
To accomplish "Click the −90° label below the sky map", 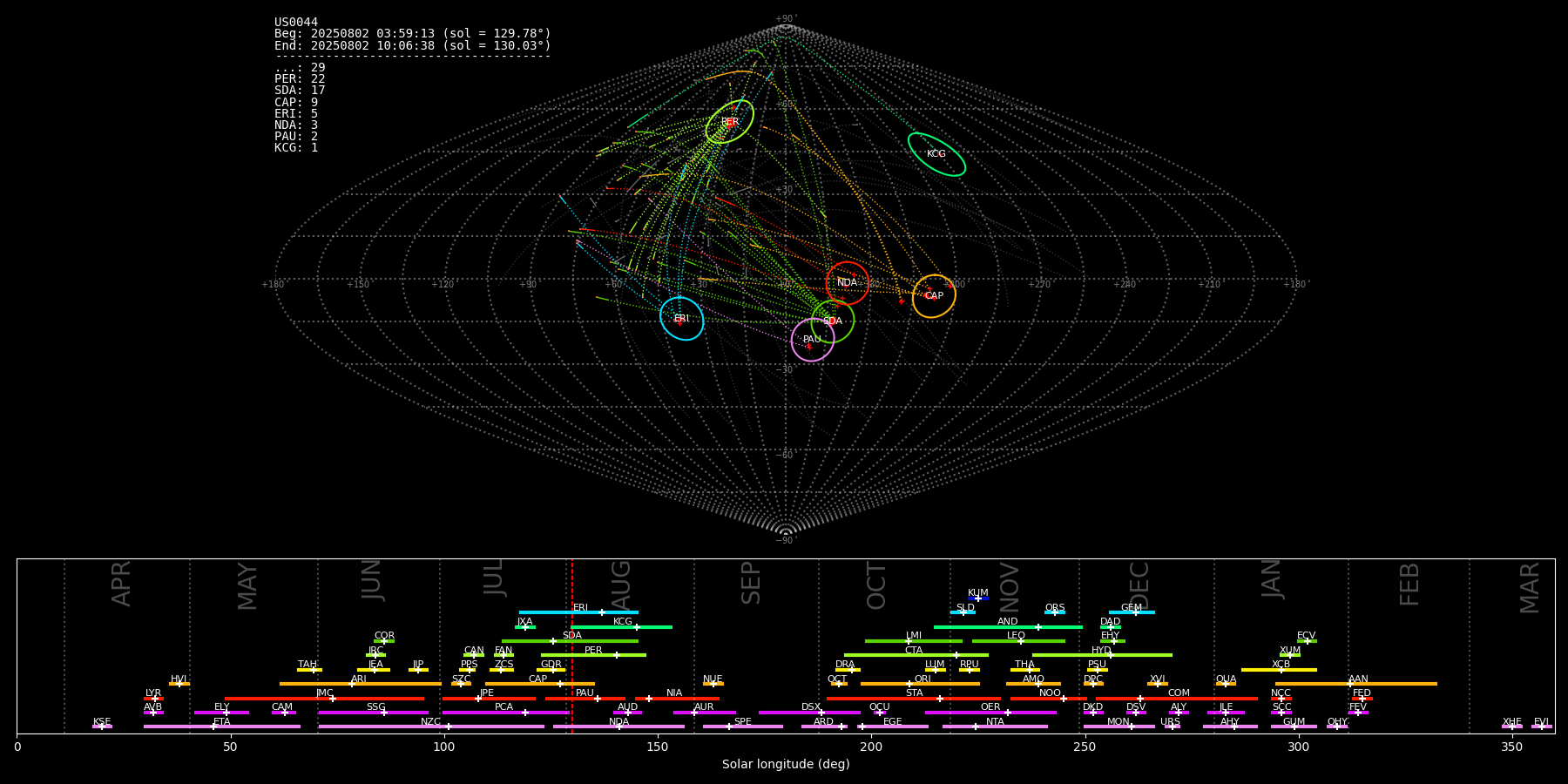I will 786,540.
